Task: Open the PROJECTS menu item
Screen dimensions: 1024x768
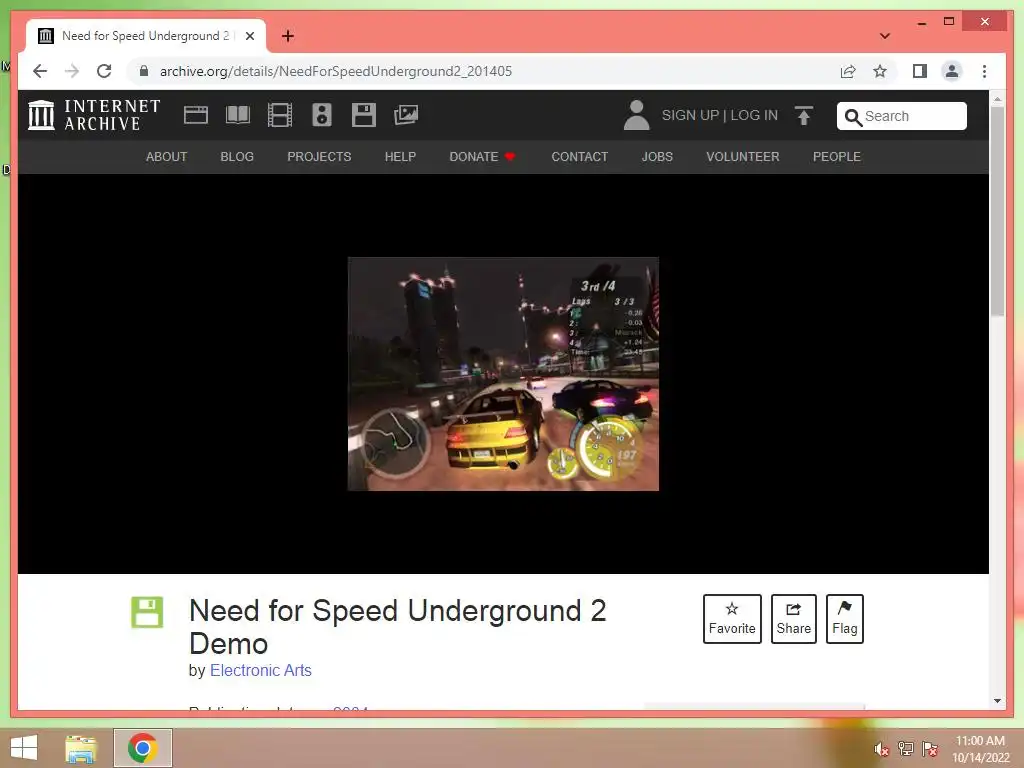Action: [x=319, y=157]
